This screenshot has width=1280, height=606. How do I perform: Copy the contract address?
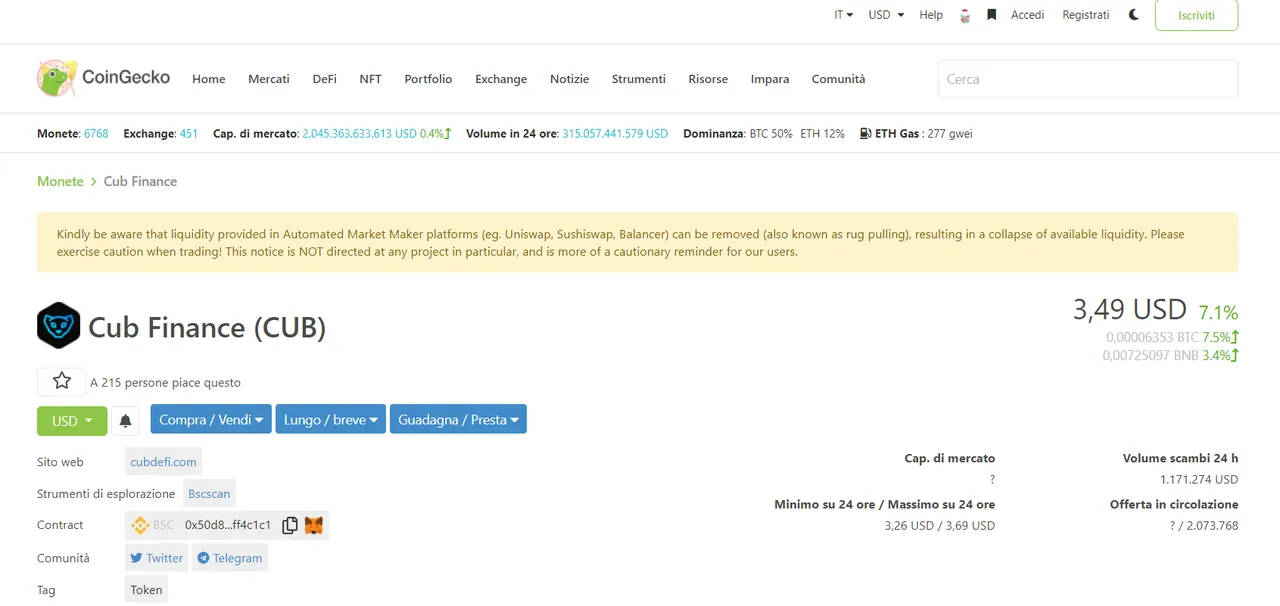290,525
